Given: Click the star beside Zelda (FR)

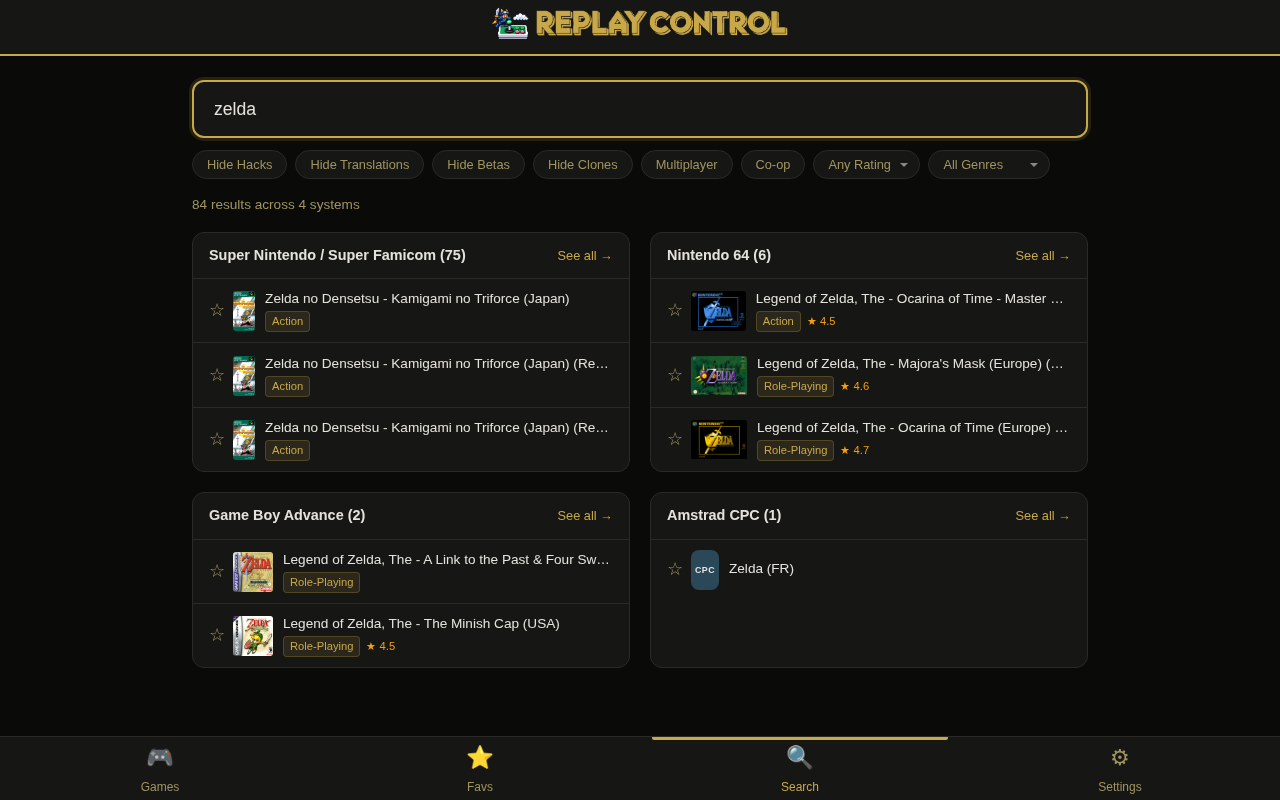Looking at the screenshot, I should (675, 569).
